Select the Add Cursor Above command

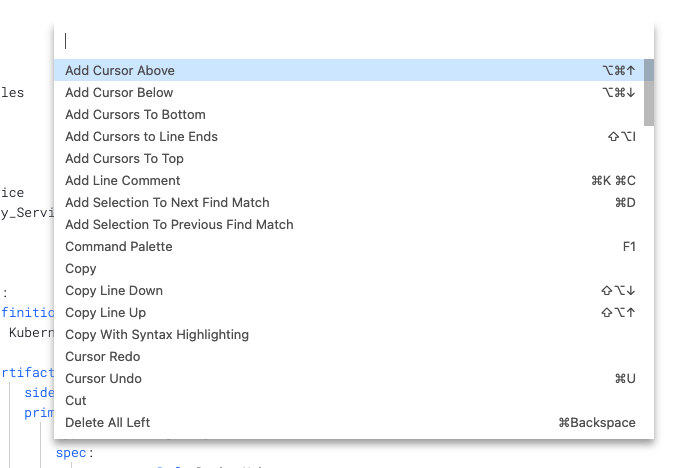click(x=120, y=70)
